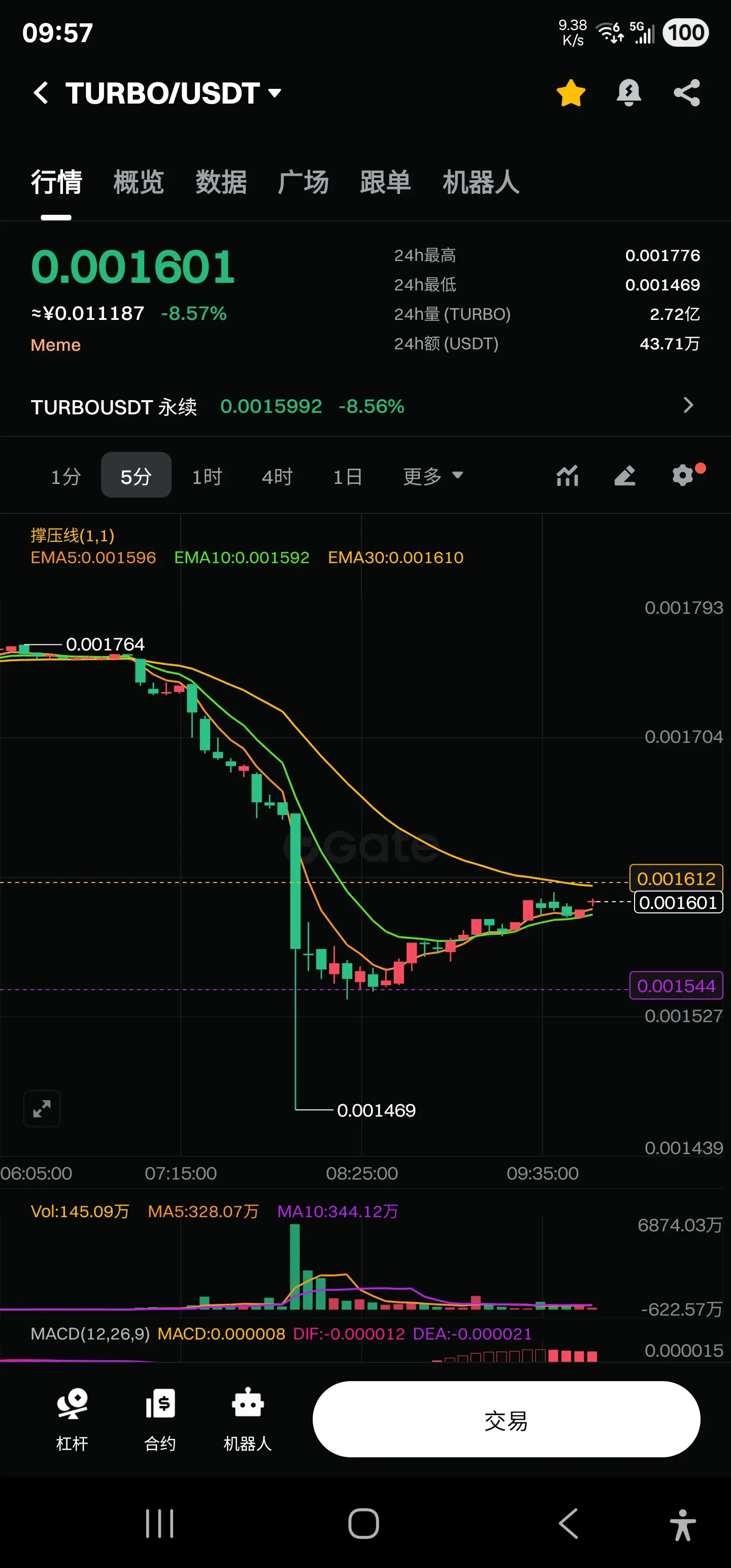Tap the EMA30:0.001610 value

[395, 558]
